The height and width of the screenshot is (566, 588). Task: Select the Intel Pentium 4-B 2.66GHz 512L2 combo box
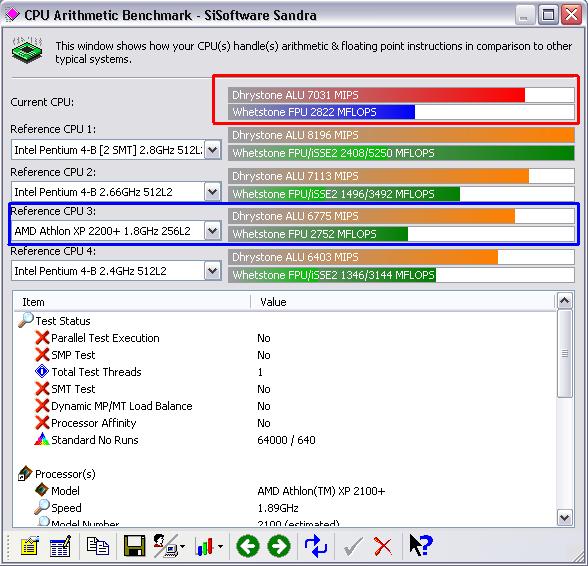[x=116, y=192]
